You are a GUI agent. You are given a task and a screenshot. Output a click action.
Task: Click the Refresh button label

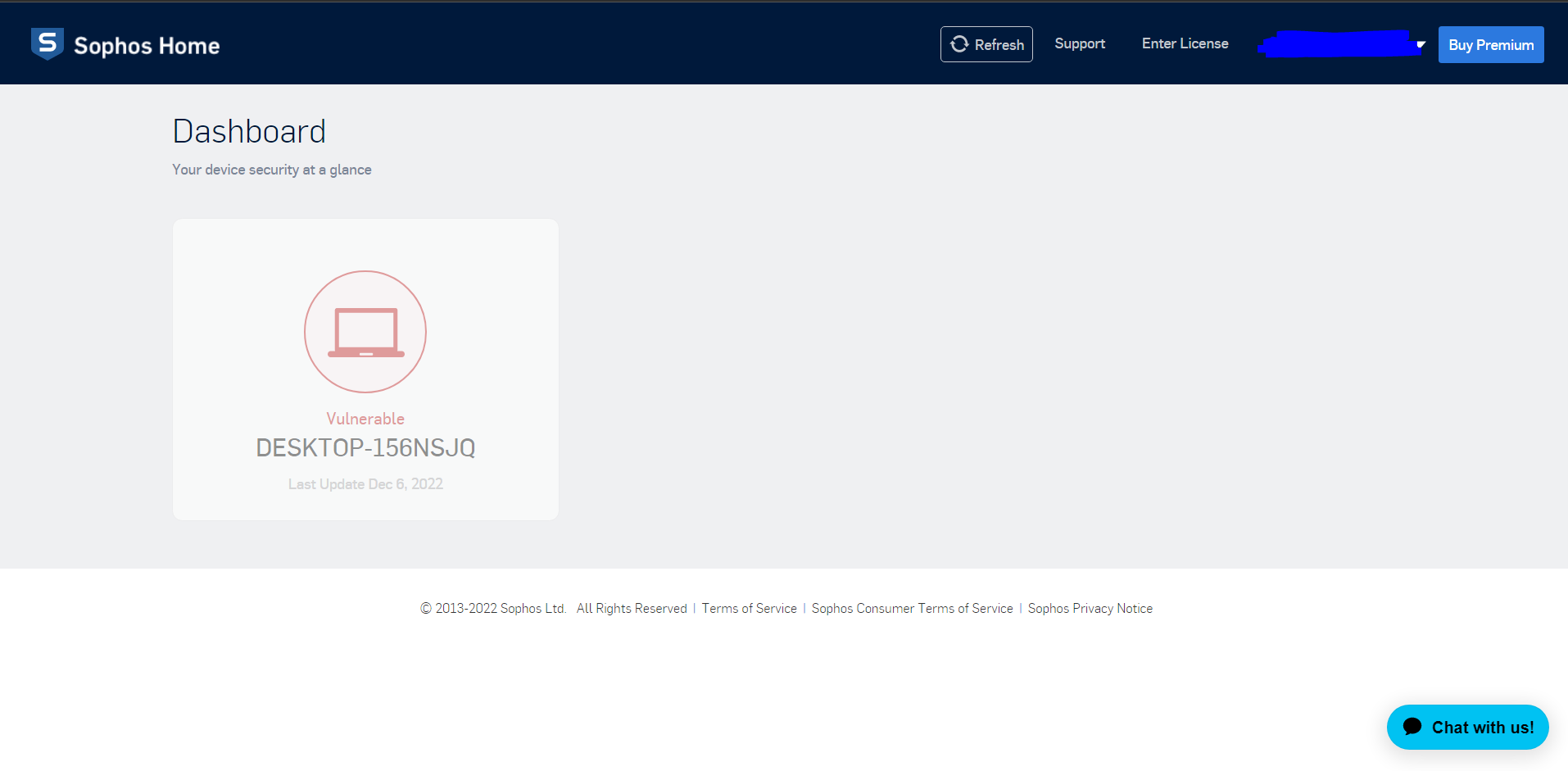click(999, 45)
